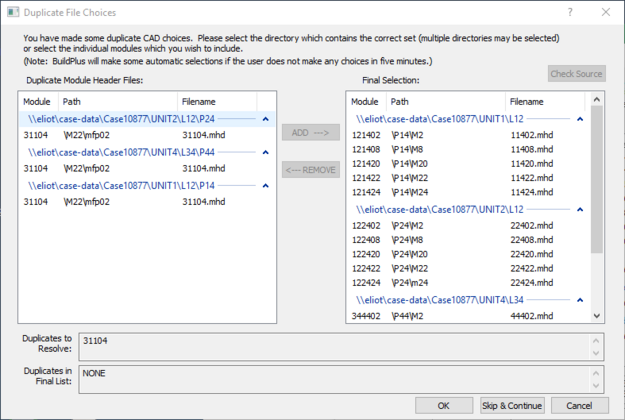This screenshot has width=625, height=420.
Task: Collapse the UNIT1\L12\P14 group in duplicate list
Action: 265,186
